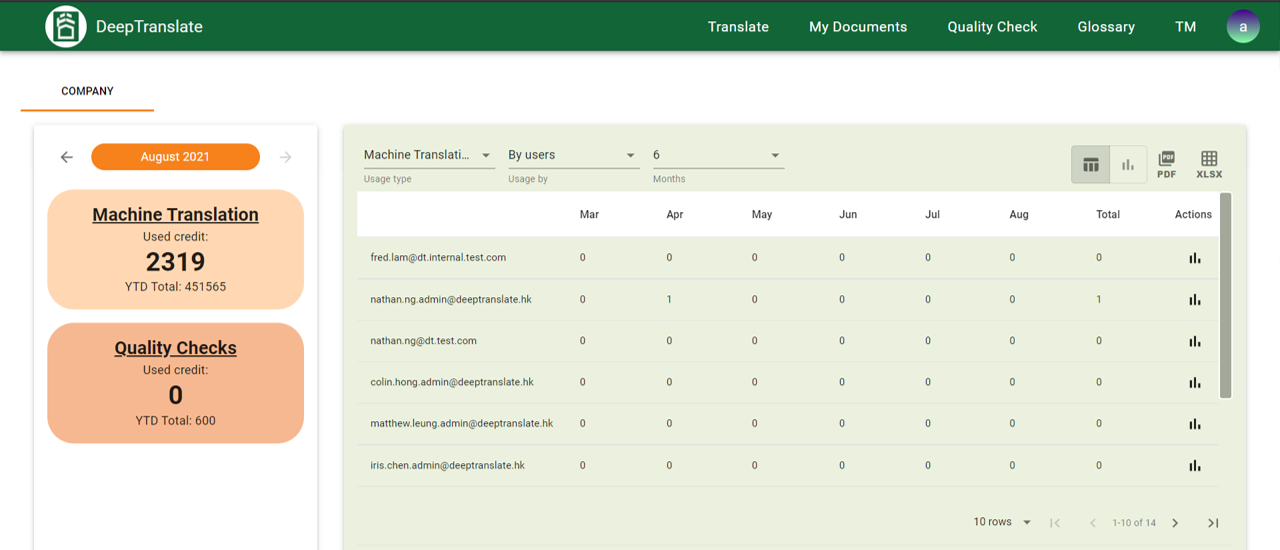Go to next table page
The width and height of the screenshot is (1280, 550).
[x=1175, y=523]
